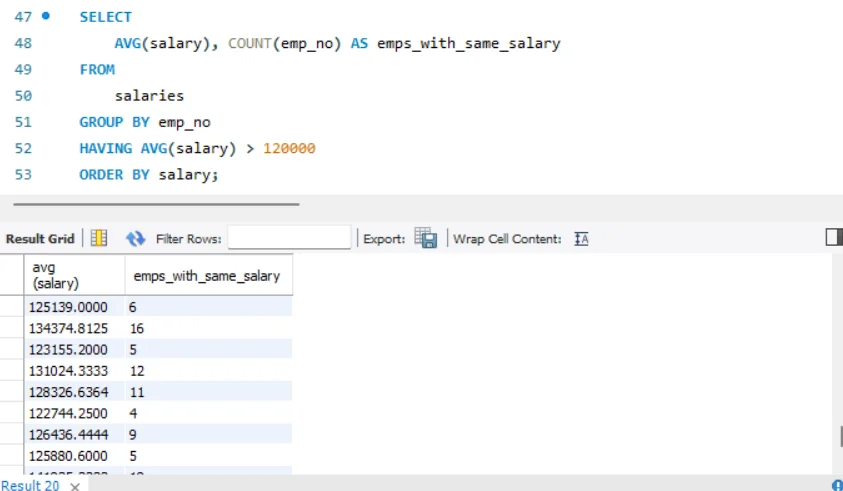The height and width of the screenshot is (491, 843).
Task: Toggle the side panel icon at right
Action: pyautogui.click(x=834, y=237)
